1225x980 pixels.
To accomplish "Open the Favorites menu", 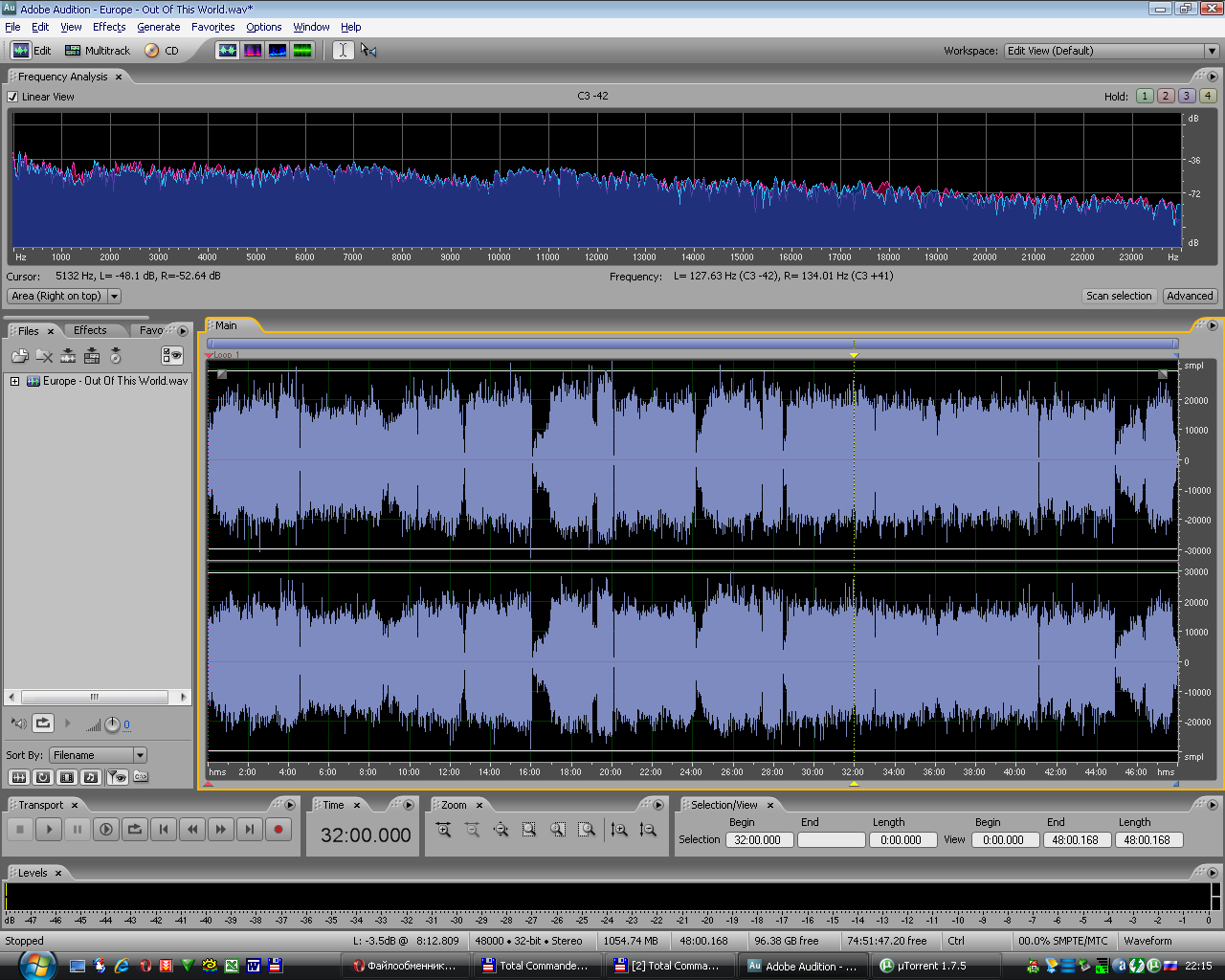I will click(213, 27).
